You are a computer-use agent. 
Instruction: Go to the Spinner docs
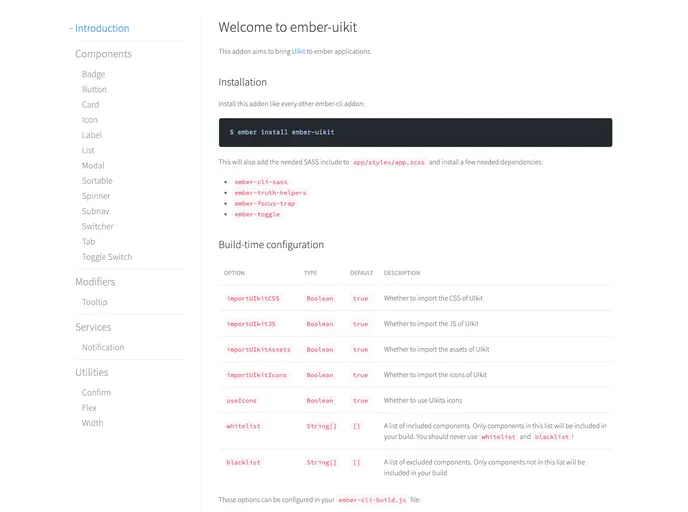[x=96, y=196]
